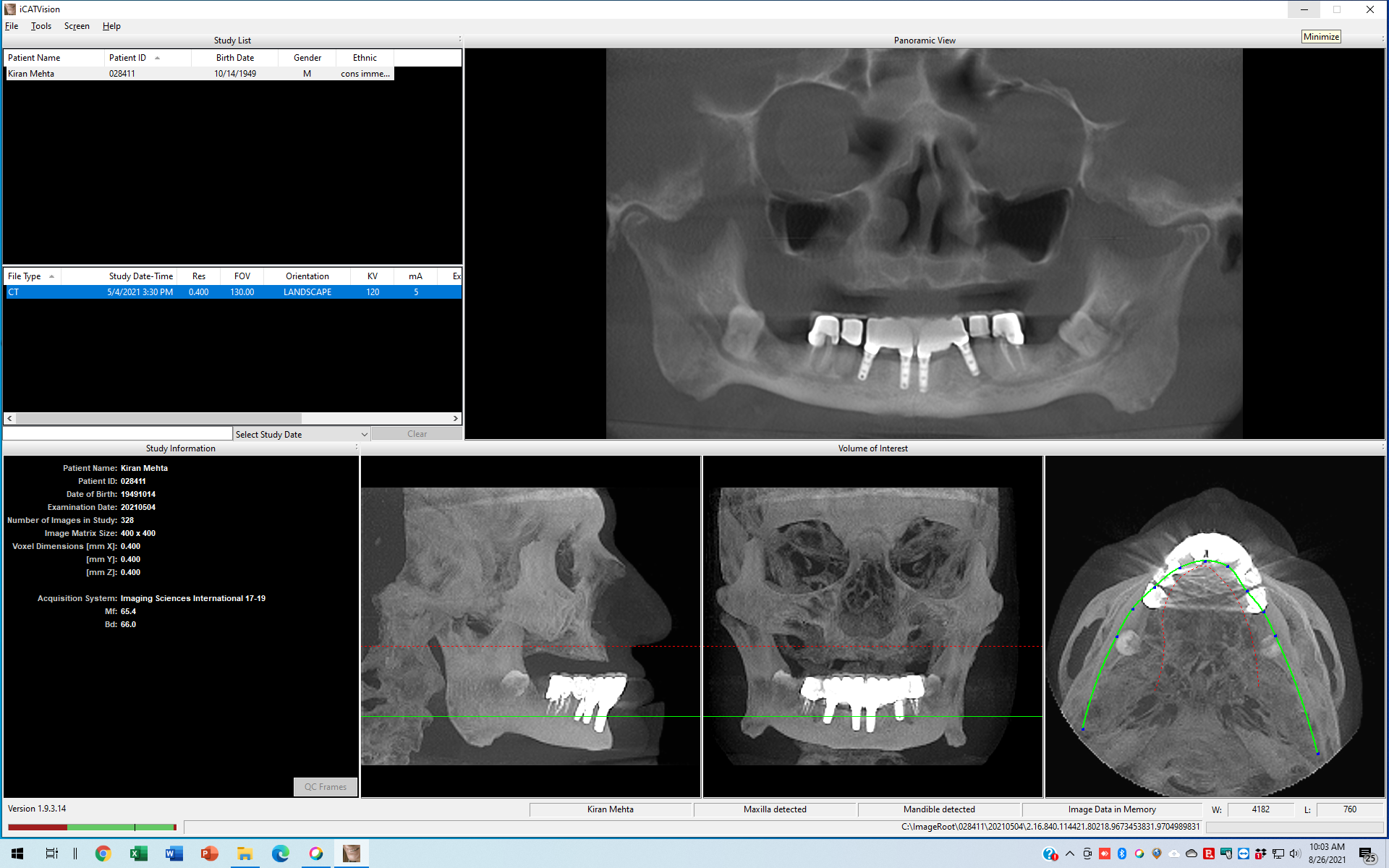Open the Screen menu

(x=77, y=26)
